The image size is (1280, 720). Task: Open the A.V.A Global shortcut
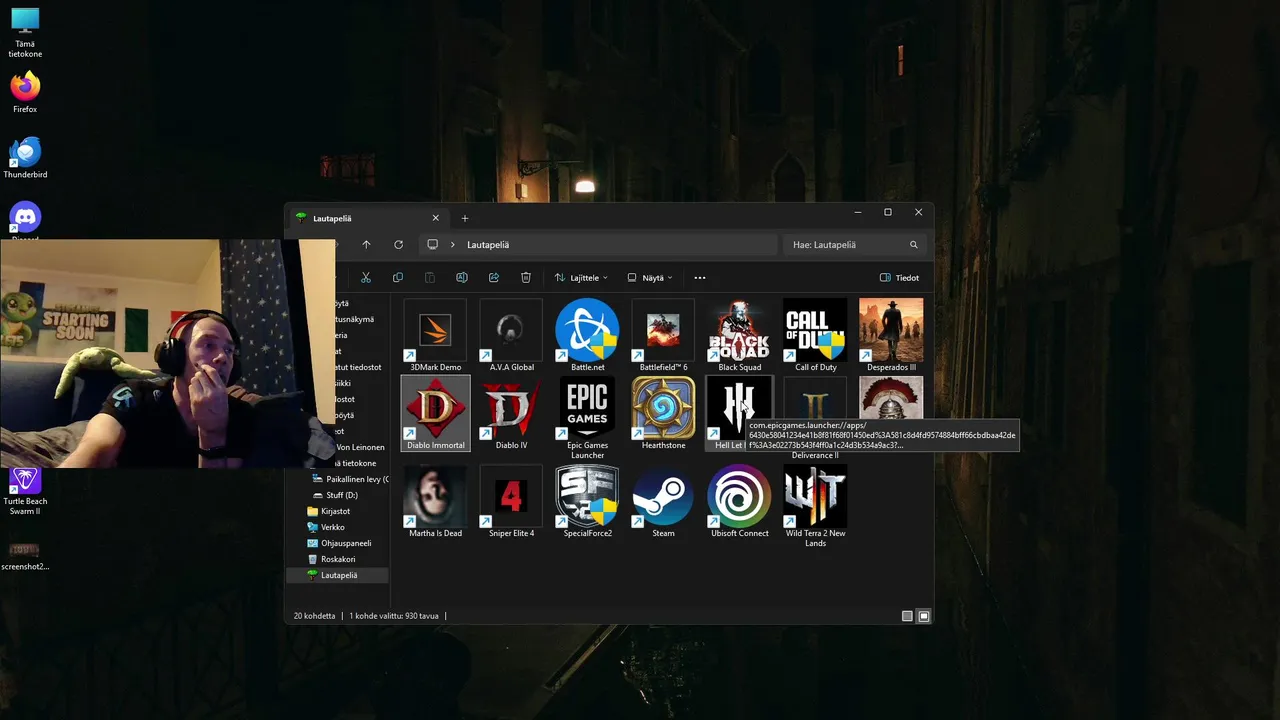pyautogui.click(x=511, y=335)
